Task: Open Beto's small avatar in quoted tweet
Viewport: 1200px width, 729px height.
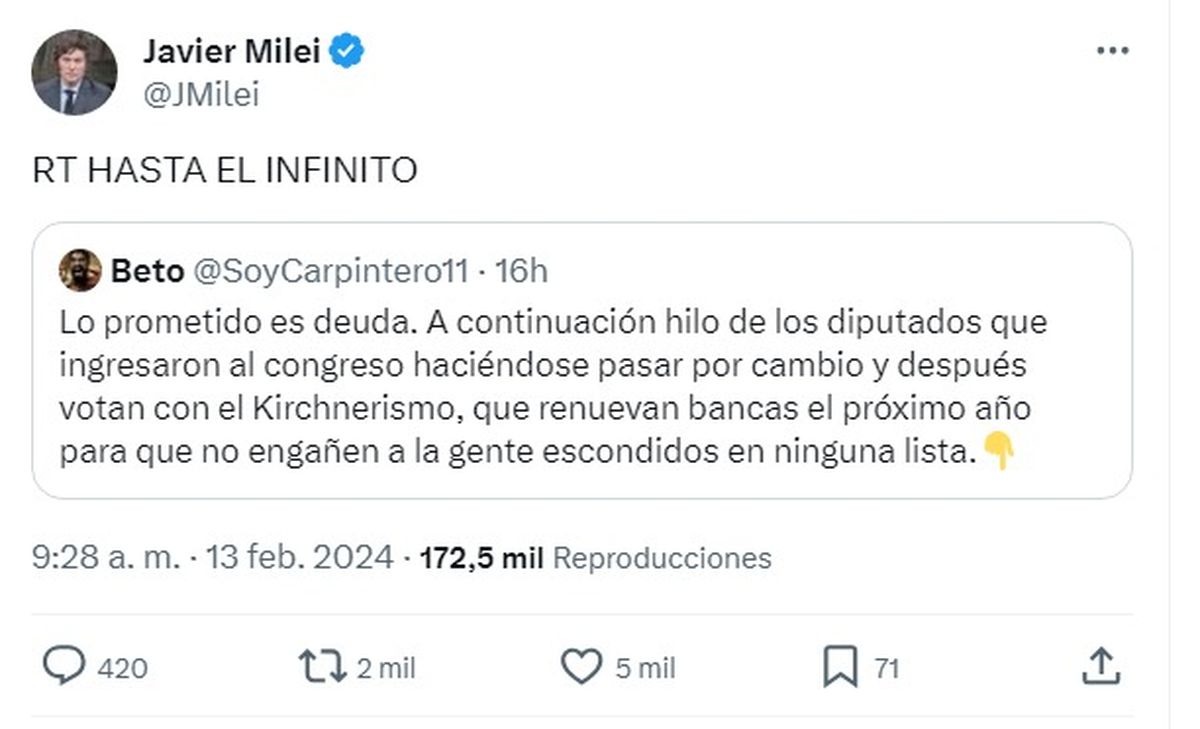Action: [80, 270]
